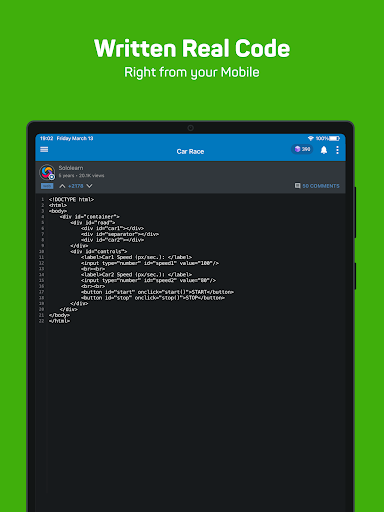Click the '</body>' code line
Screen dimensions: 384x512
coord(59,315)
